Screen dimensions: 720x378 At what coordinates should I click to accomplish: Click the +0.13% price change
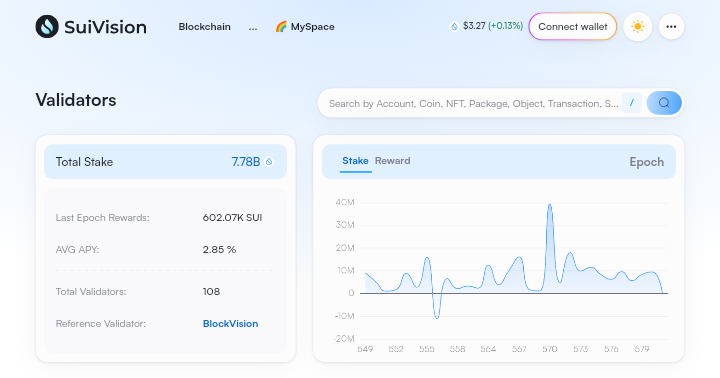[506, 26]
